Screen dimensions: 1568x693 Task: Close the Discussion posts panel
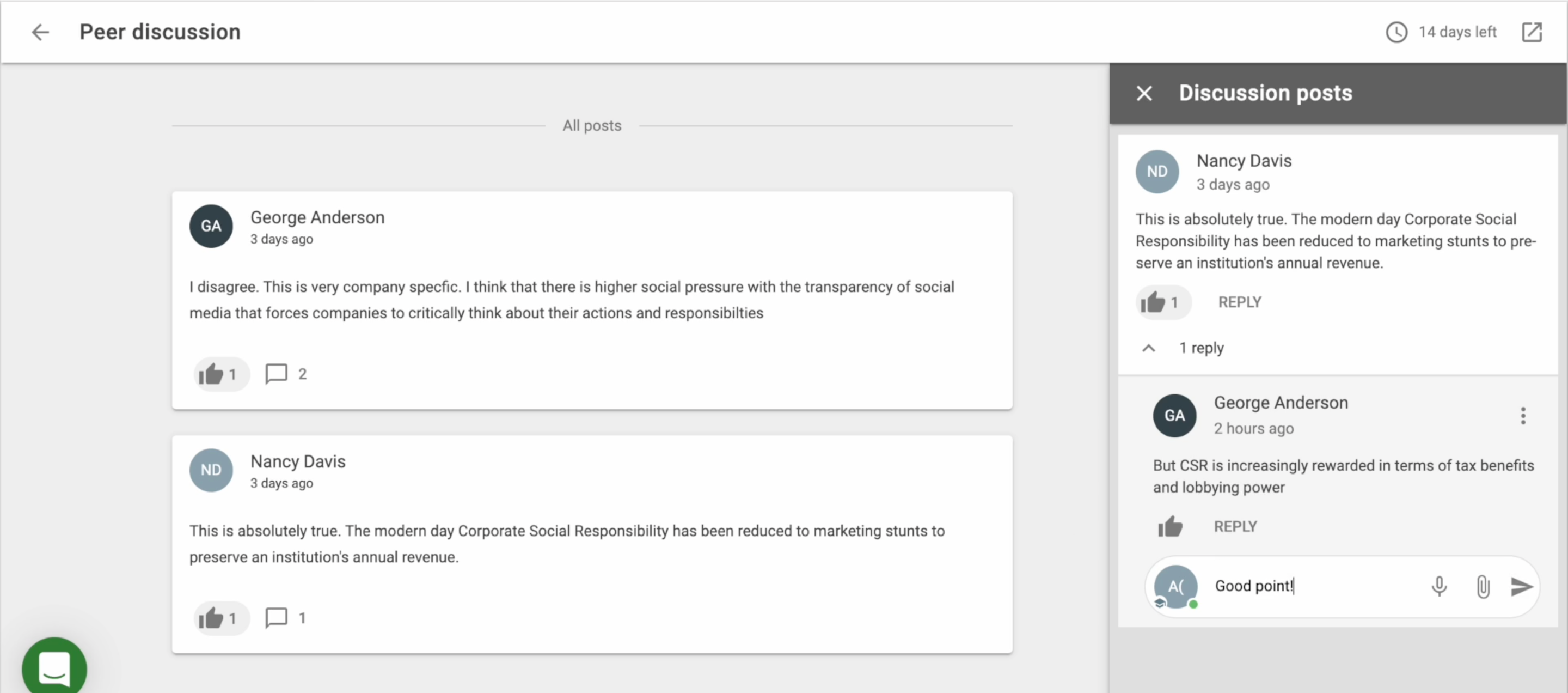coord(1144,93)
